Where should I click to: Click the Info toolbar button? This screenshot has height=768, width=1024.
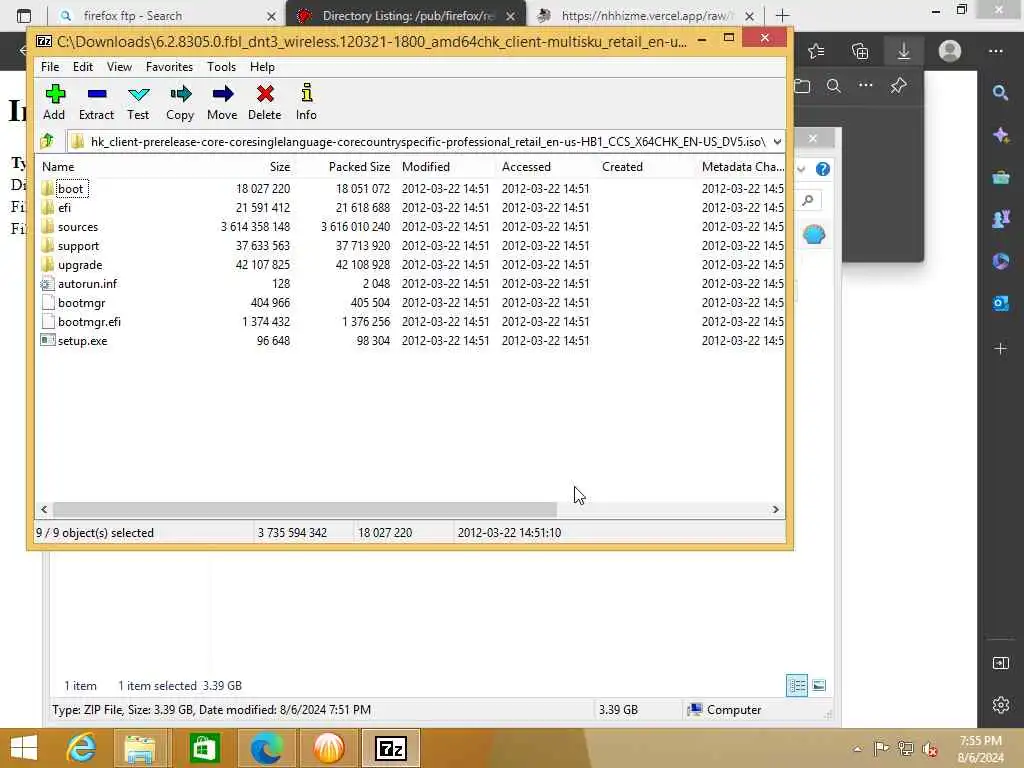tap(306, 103)
